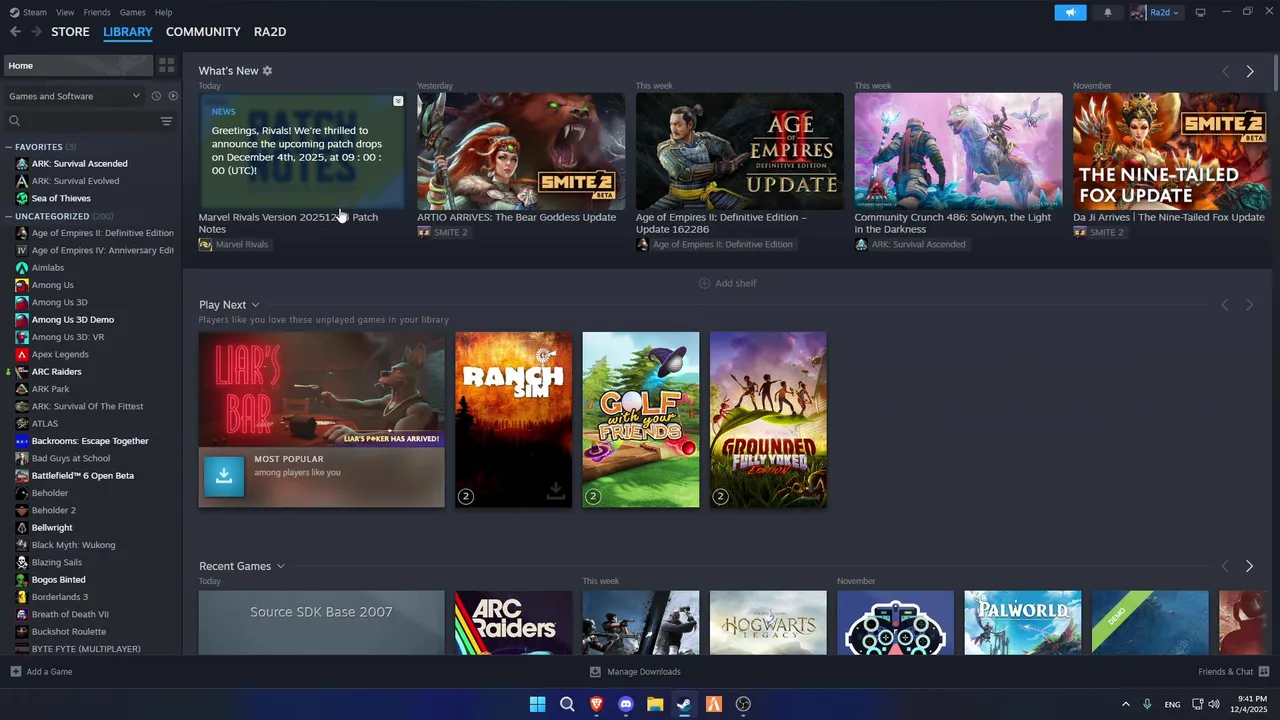Click the Add a Game label
This screenshot has height=720, width=1280.
(50, 672)
